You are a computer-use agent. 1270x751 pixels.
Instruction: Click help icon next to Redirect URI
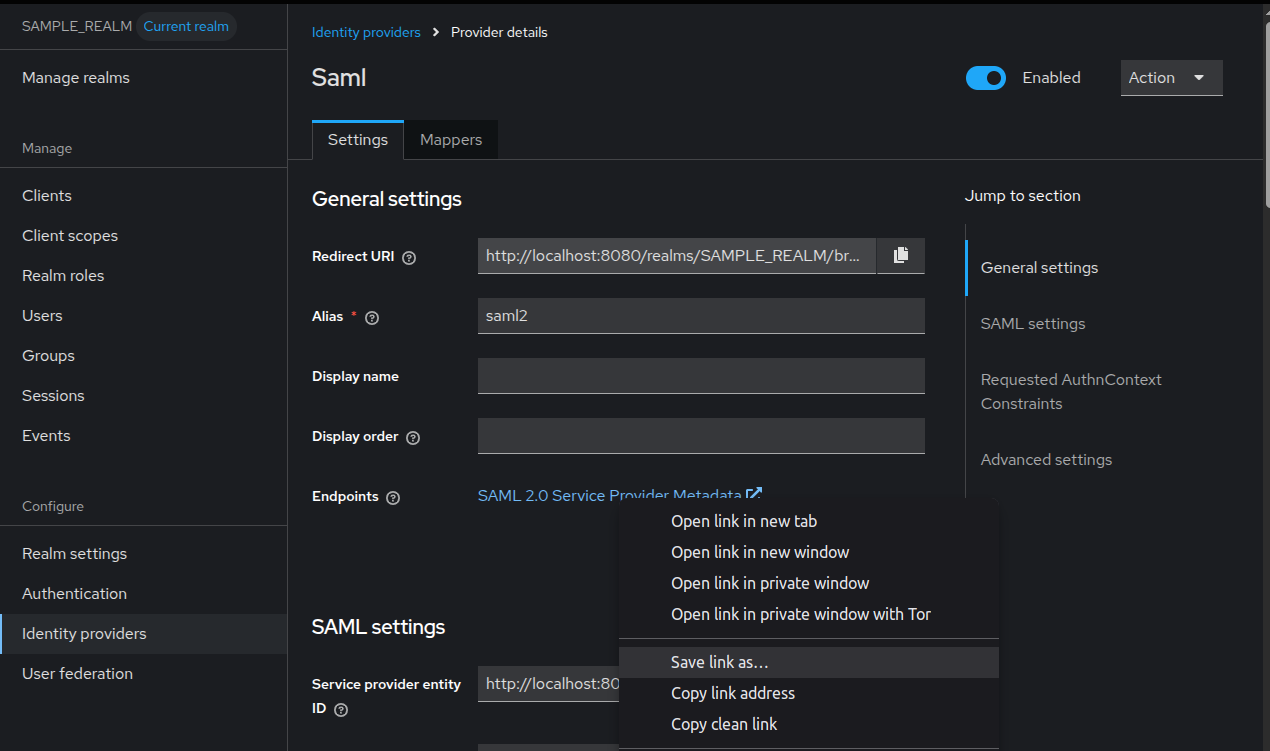[408, 257]
